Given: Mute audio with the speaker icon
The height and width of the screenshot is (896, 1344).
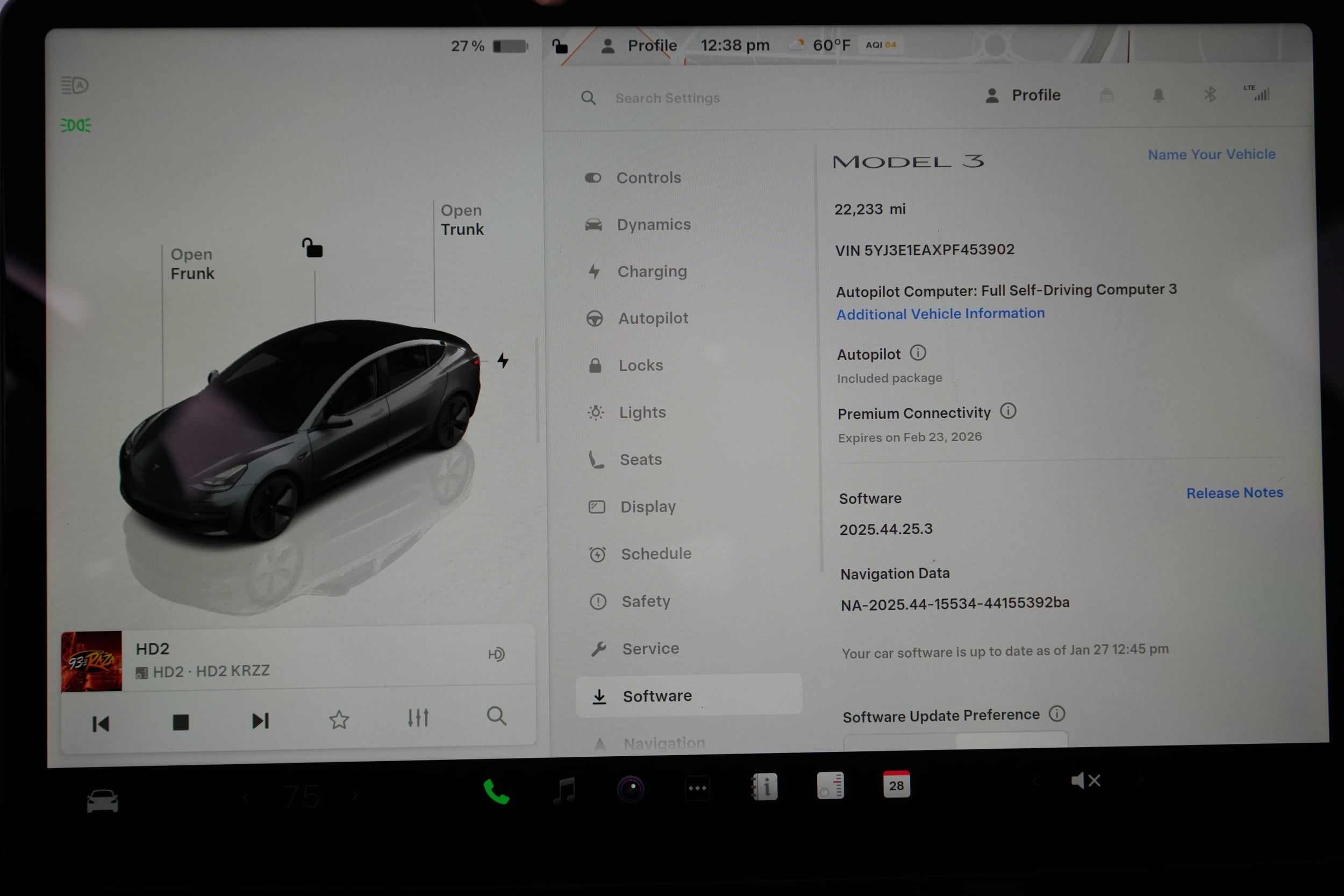Looking at the screenshot, I should [x=1084, y=780].
